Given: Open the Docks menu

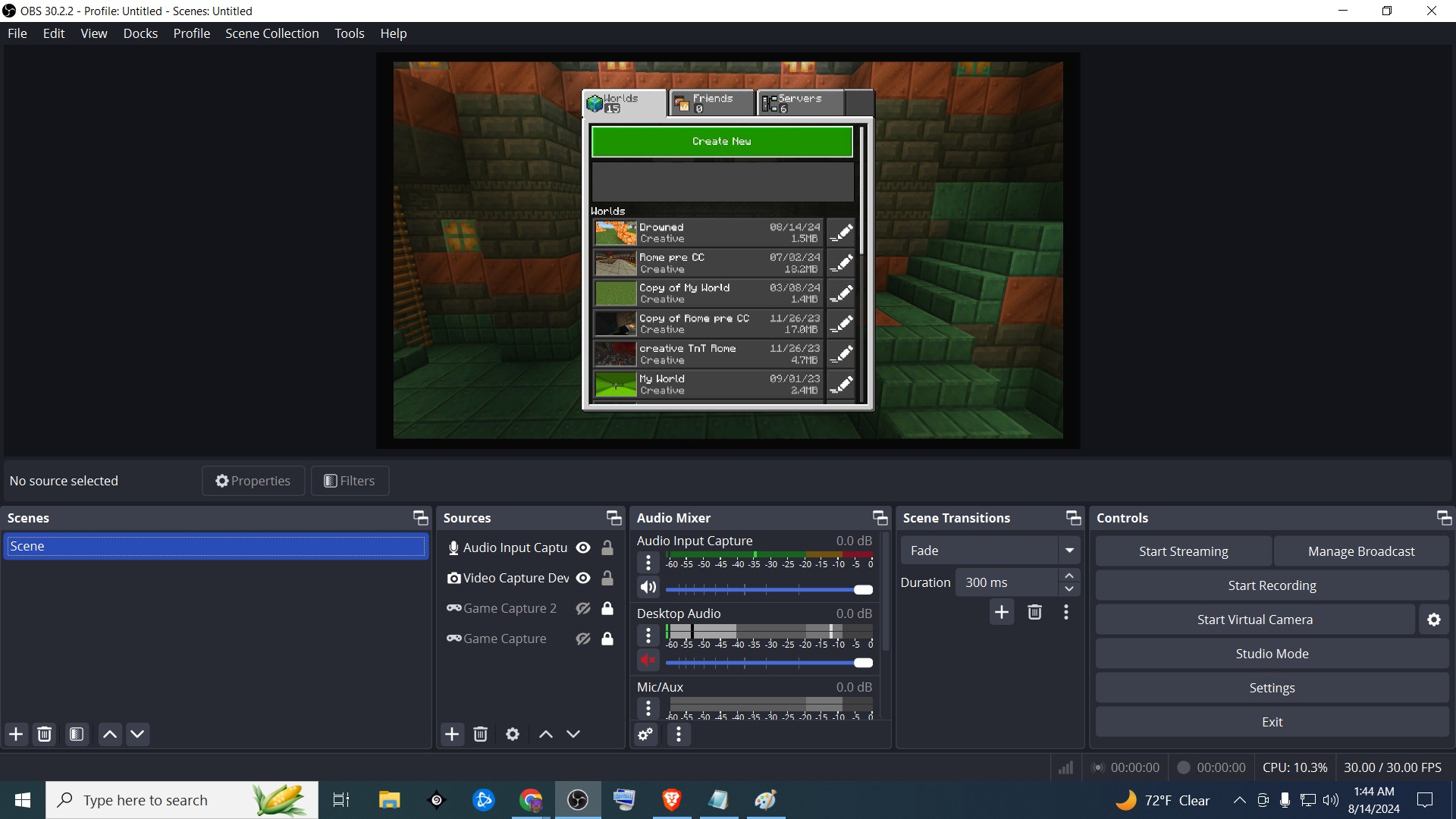Looking at the screenshot, I should coord(140,33).
